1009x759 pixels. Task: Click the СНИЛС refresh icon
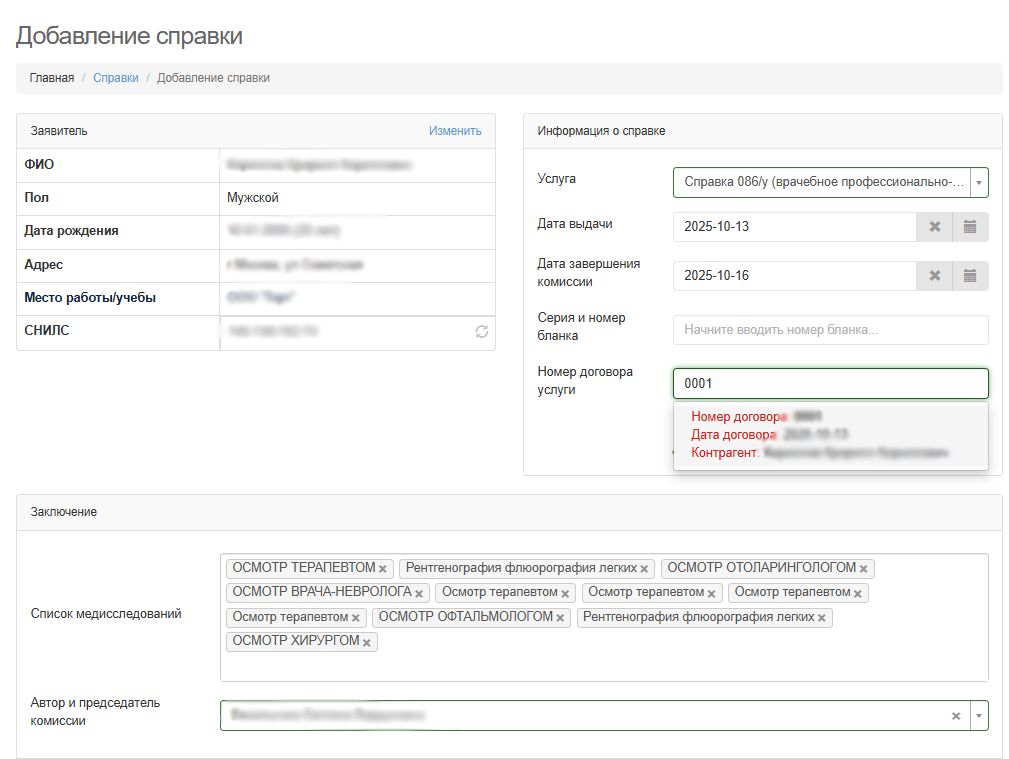(481, 332)
